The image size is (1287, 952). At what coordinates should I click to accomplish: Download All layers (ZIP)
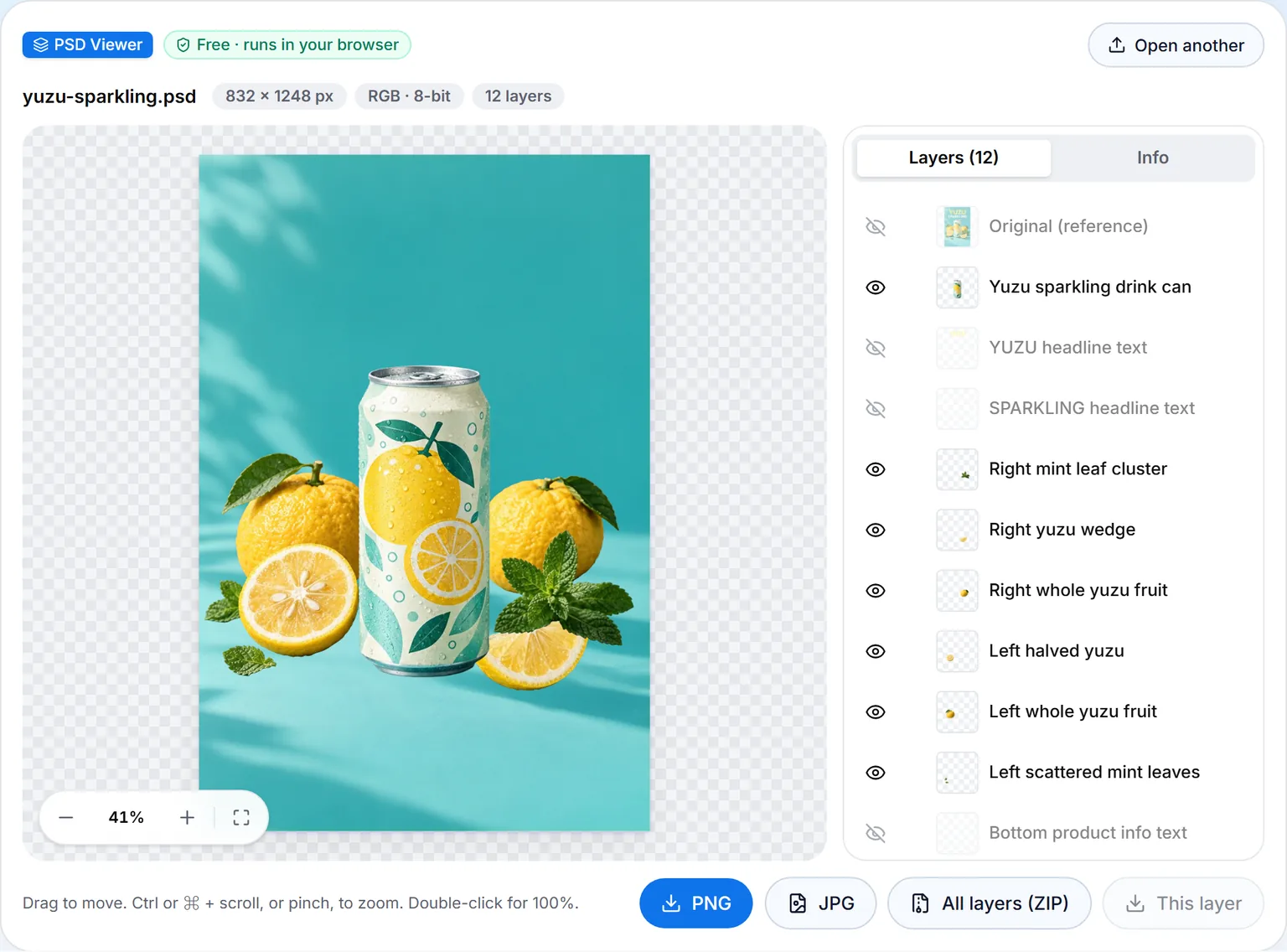tap(990, 903)
